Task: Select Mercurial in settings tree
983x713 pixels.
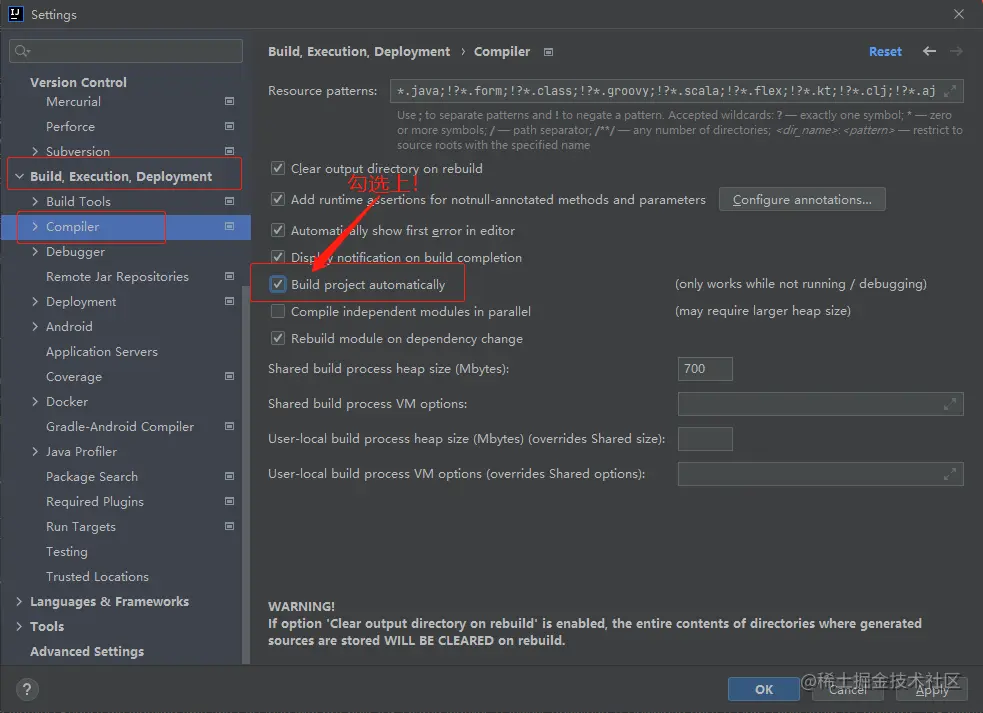Action: (73, 102)
